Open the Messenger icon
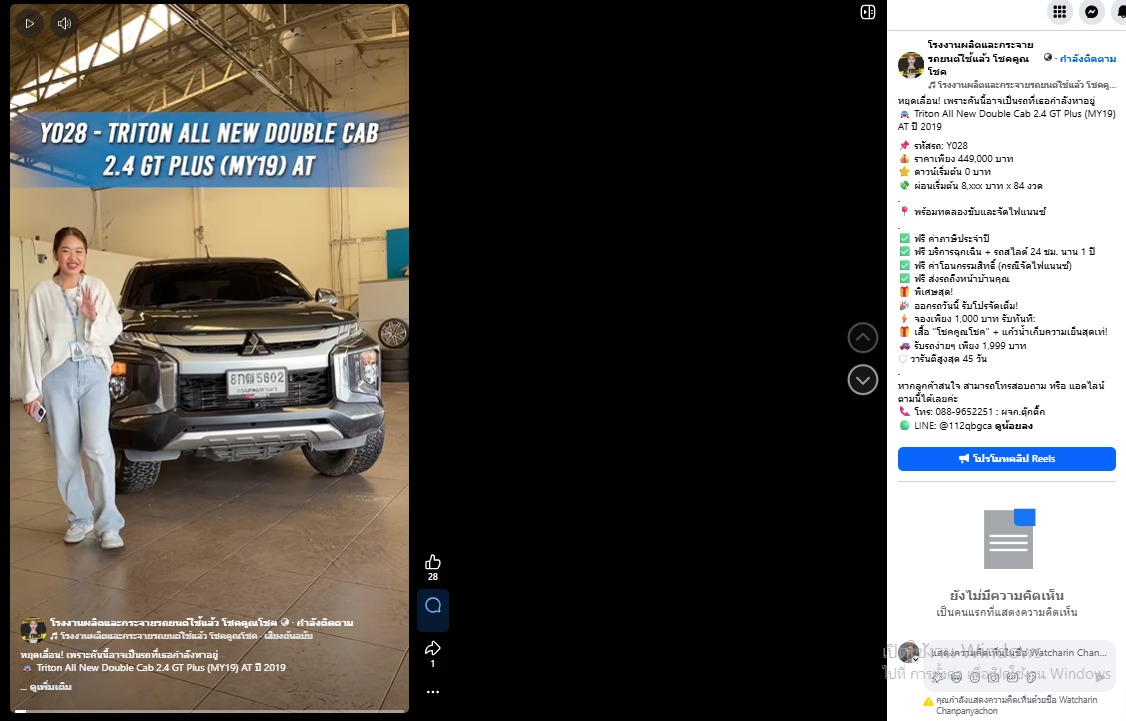Screen dimensions: 1126x721 click(x=1092, y=11)
